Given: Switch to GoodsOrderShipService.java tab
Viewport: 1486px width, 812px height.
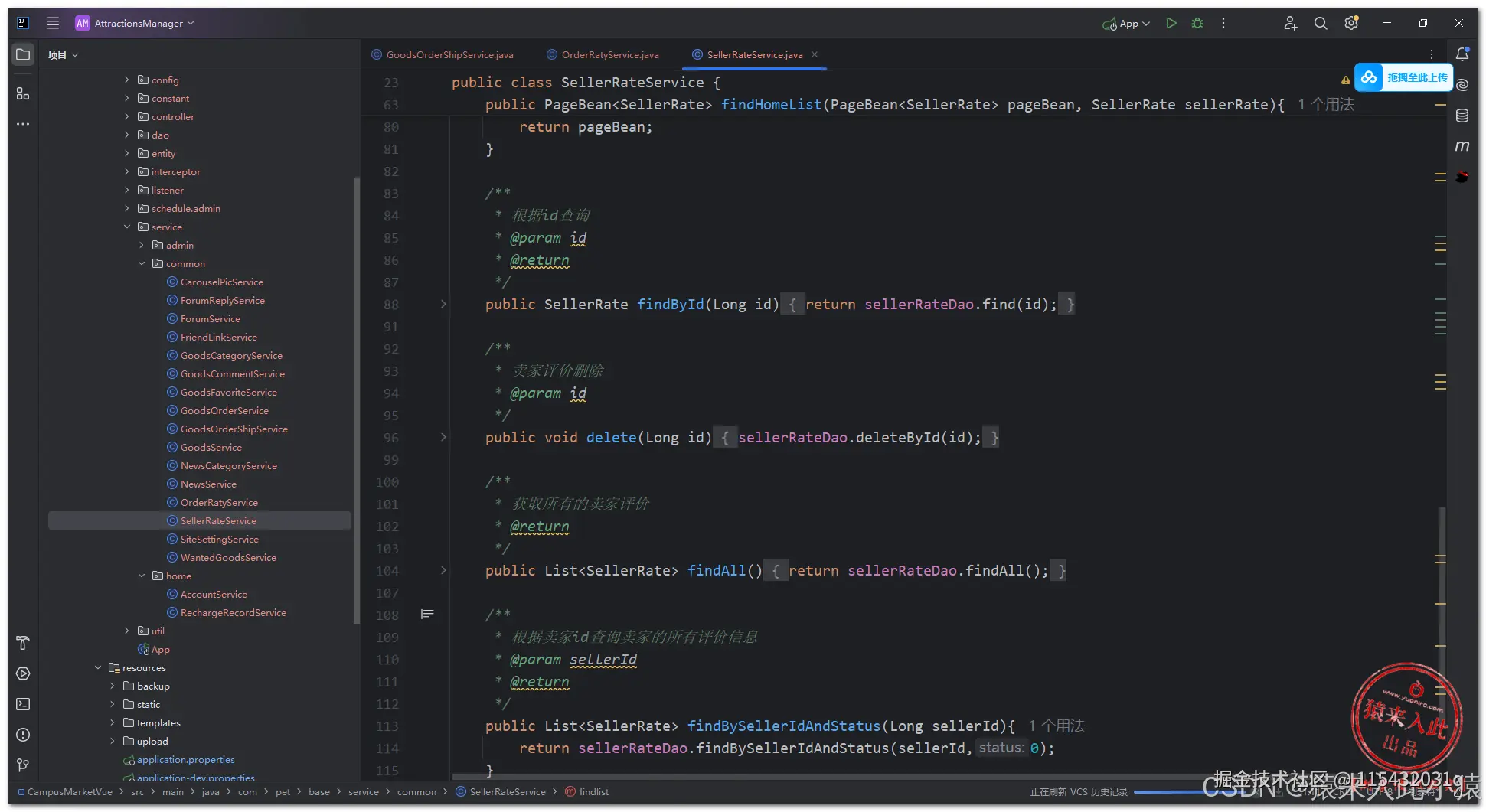Looking at the screenshot, I should pyautogui.click(x=443, y=54).
